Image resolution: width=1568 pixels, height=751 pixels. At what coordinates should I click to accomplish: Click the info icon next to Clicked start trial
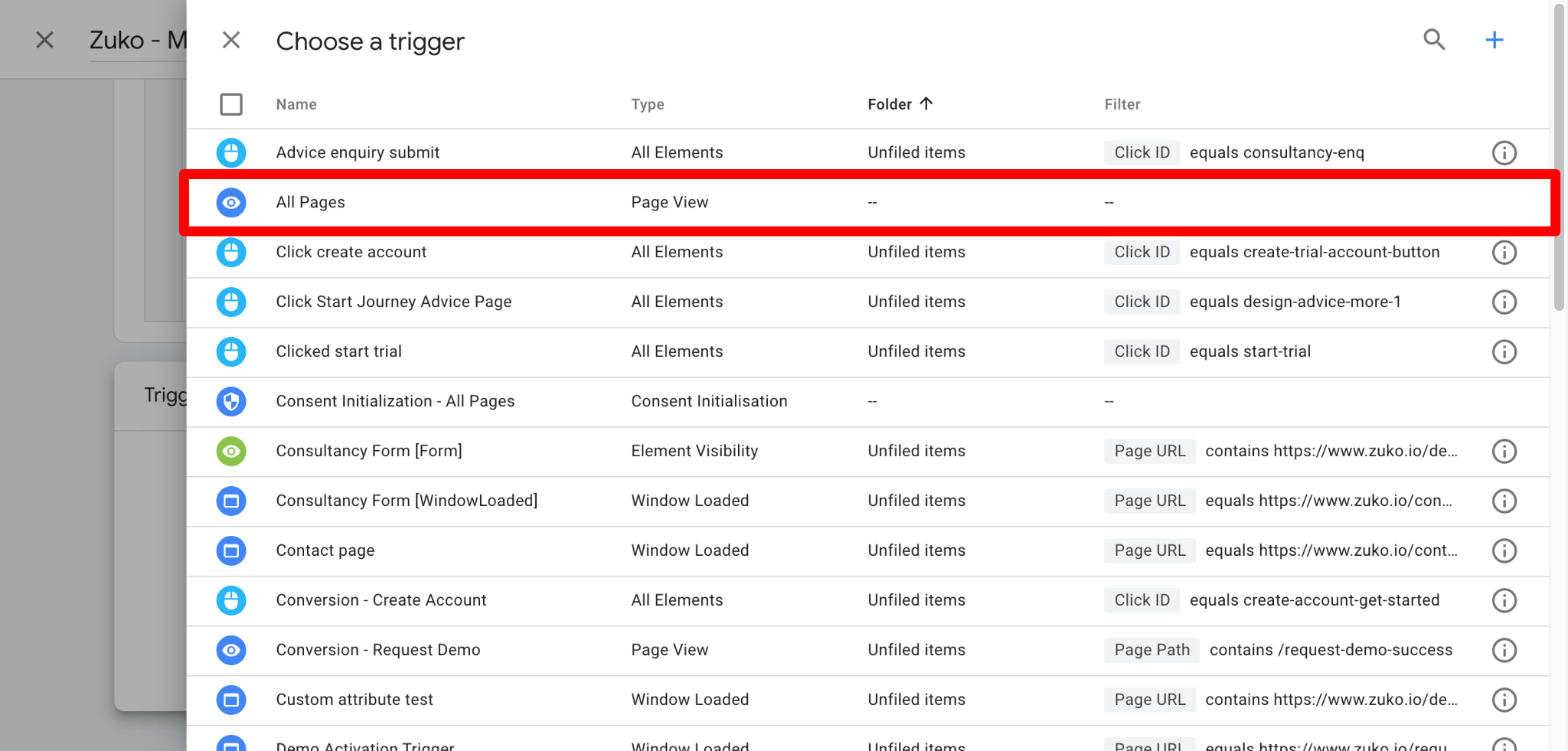click(x=1504, y=352)
